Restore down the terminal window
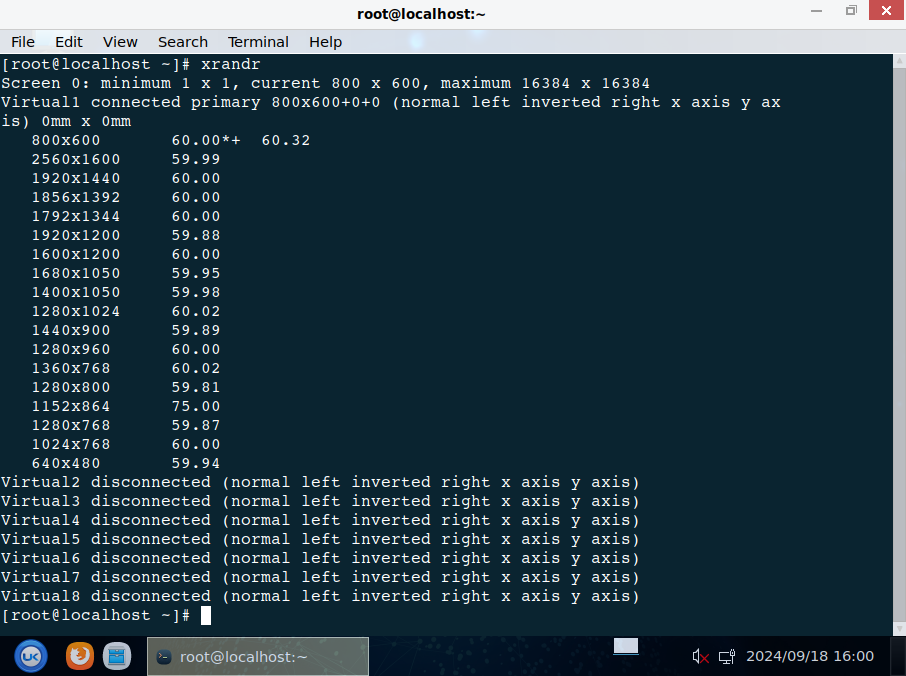906x676 pixels. point(851,11)
